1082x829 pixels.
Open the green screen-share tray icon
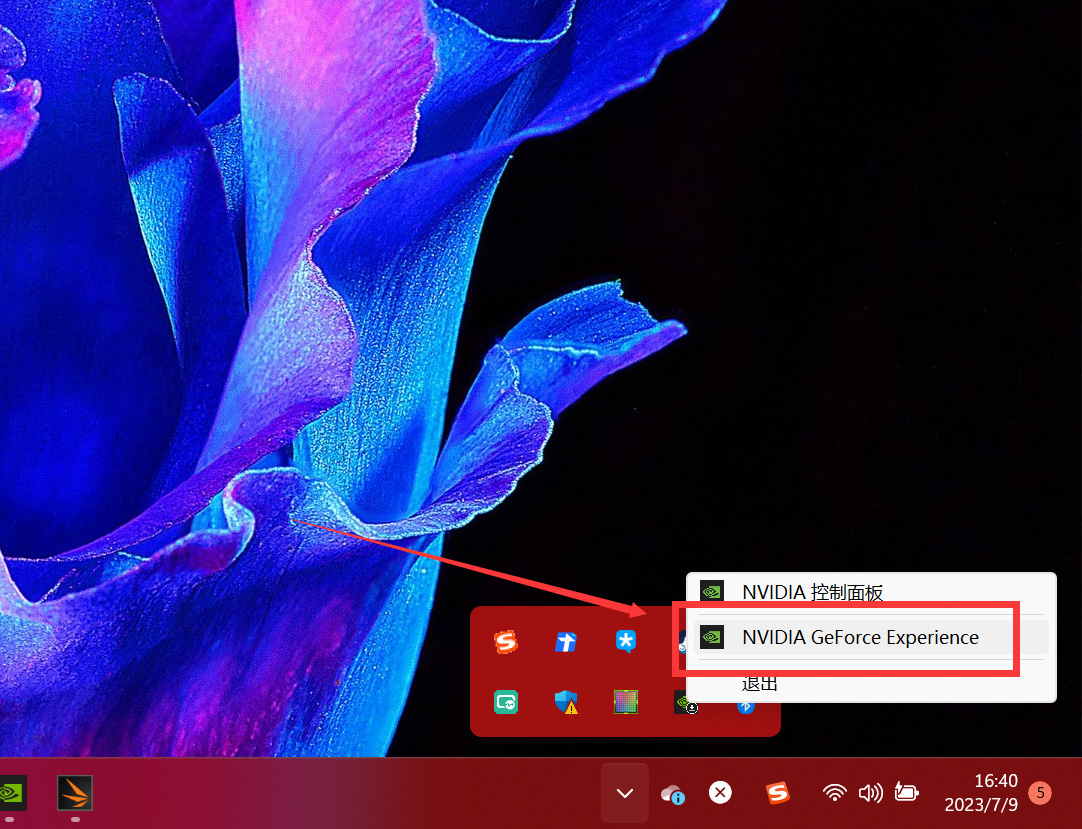point(507,703)
